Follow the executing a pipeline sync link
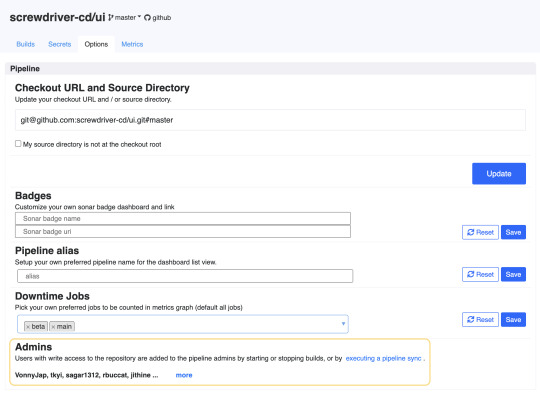 383,358
